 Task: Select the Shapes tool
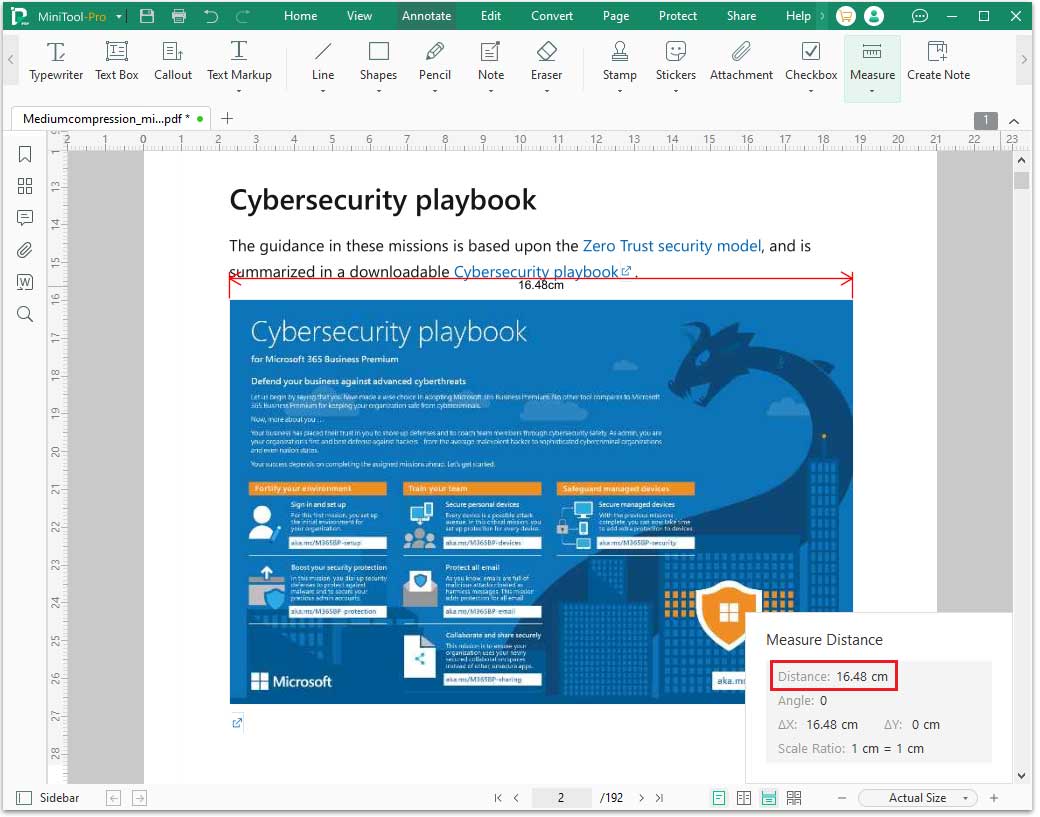tap(379, 62)
